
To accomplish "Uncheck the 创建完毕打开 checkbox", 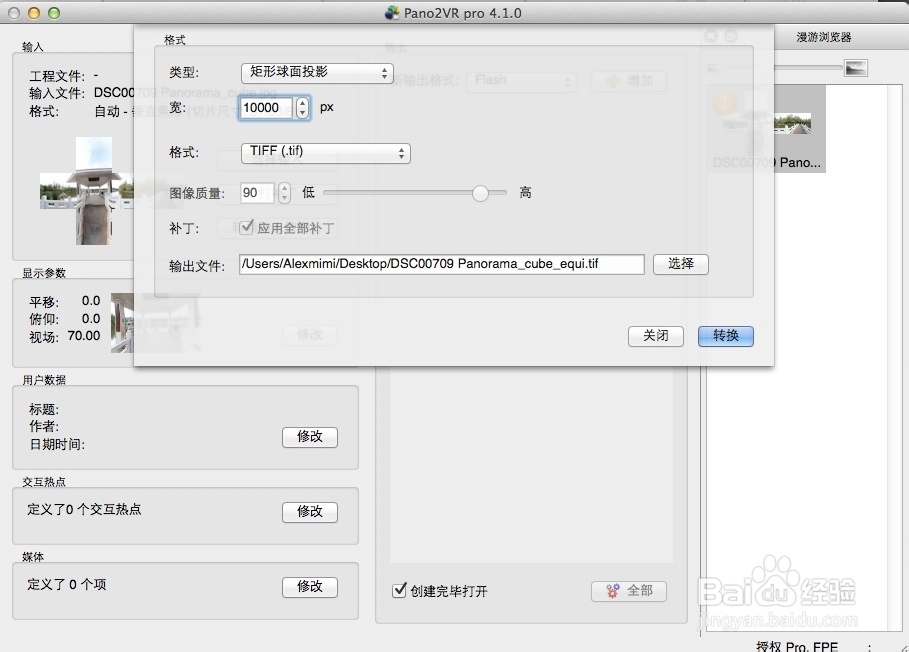I will pyautogui.click(x=399, y=591).
